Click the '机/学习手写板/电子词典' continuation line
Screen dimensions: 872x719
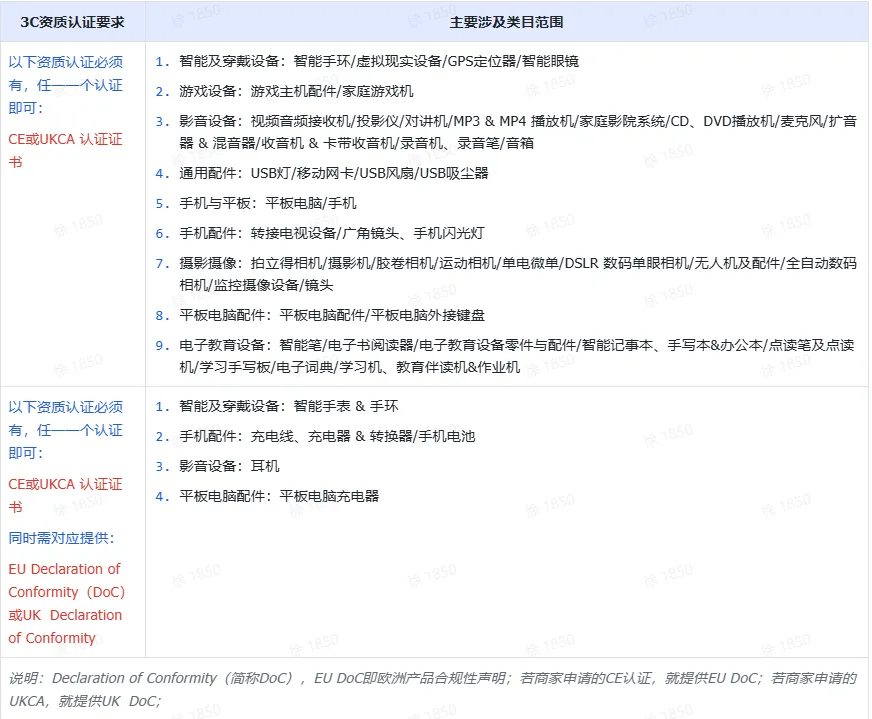[x=350, y=368]
